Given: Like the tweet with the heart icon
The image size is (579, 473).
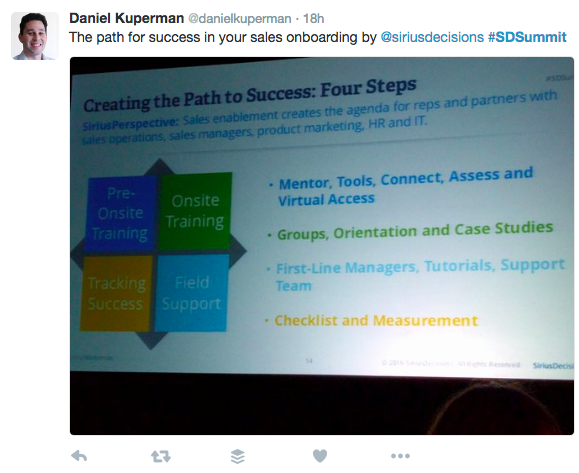Looking at the screenshot, I should (x=320, y=456).
